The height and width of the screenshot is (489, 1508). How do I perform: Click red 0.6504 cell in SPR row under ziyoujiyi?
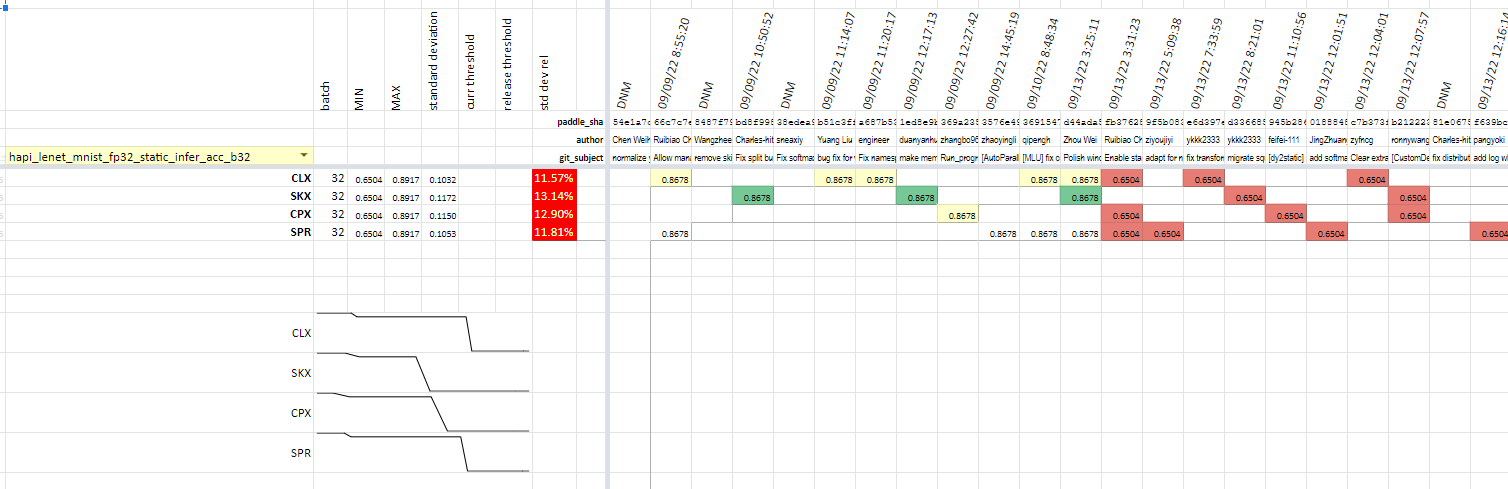pyautogui.click(x=1162, y=233)
